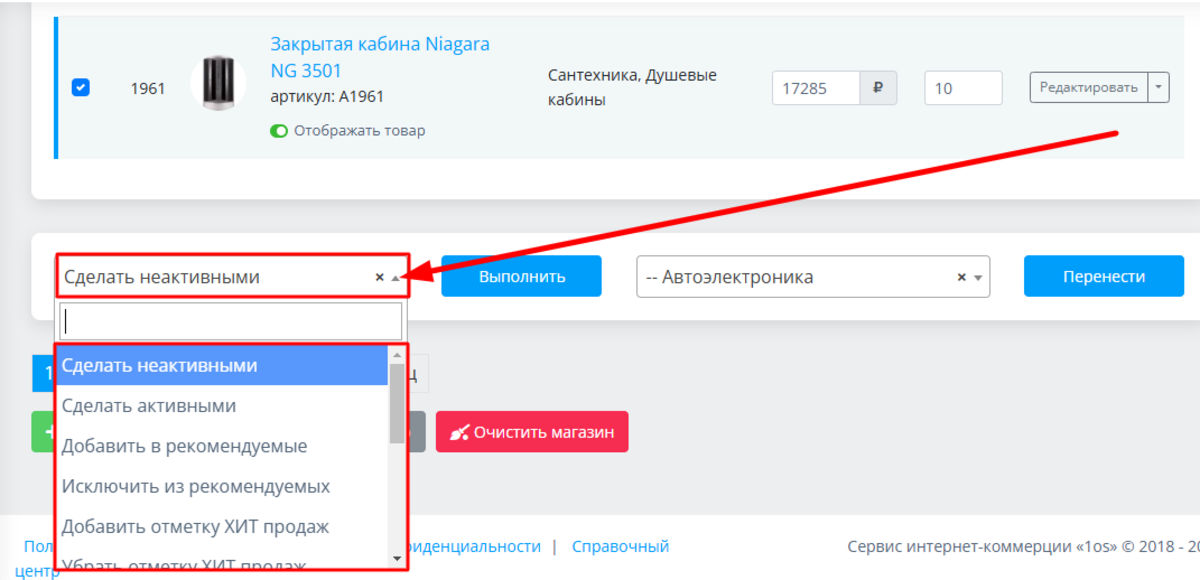Expand the arrow next to 'Редактировать'
The width and height of the screenshot is (1200, 580).
[x=1158, y=87]
